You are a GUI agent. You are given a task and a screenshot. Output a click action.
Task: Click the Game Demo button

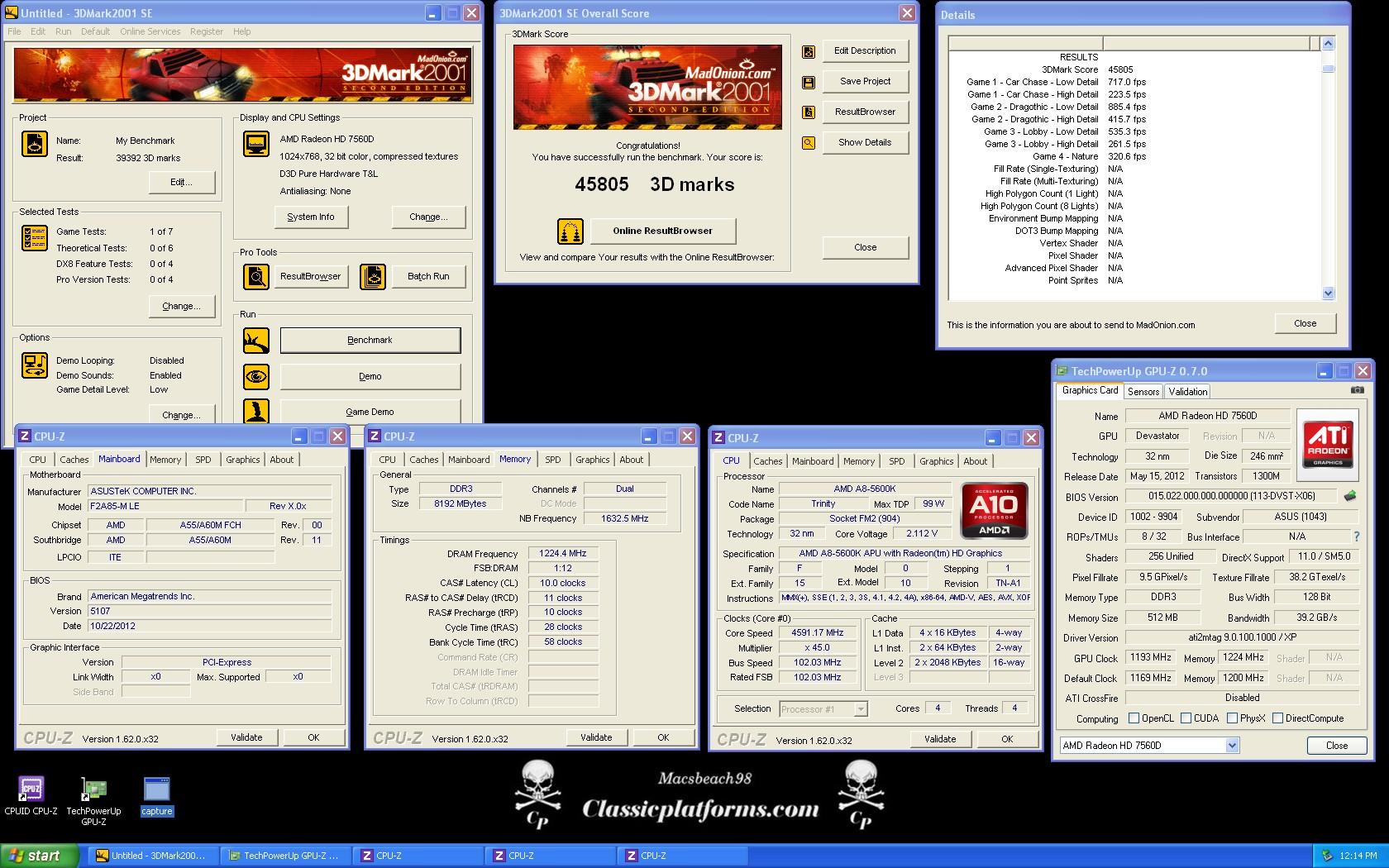click(x=370, y=412)
